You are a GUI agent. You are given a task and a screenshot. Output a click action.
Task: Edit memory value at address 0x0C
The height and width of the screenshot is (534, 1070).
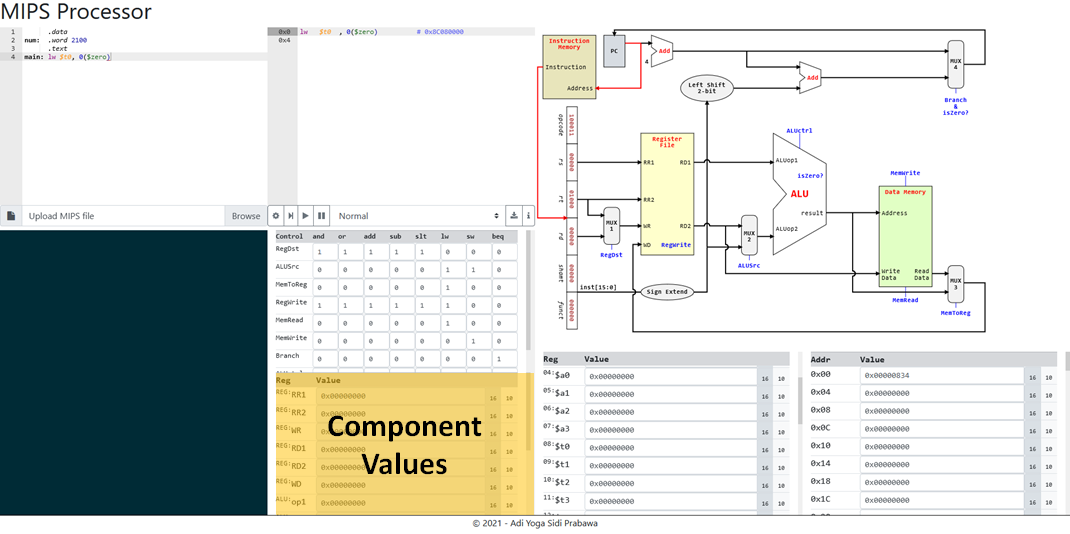point(942,430)
